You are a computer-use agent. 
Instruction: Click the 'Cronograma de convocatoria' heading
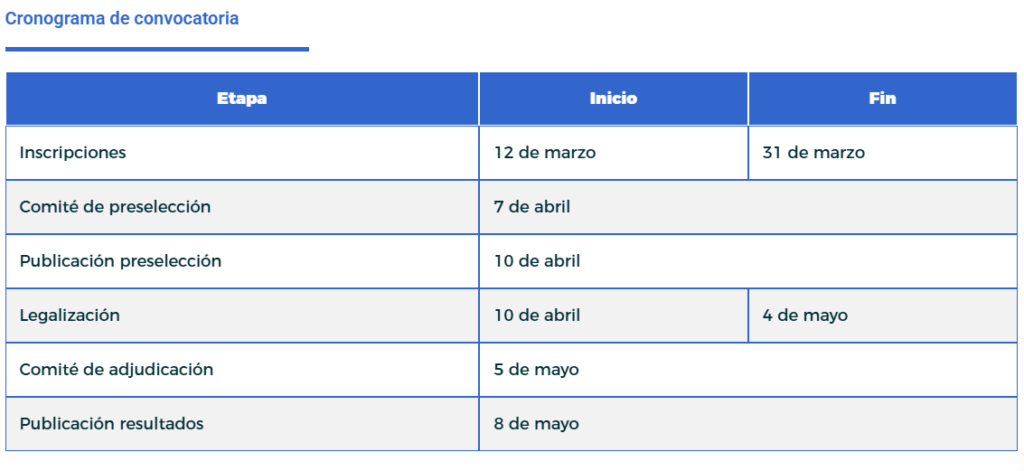click(x=122, y=18)
